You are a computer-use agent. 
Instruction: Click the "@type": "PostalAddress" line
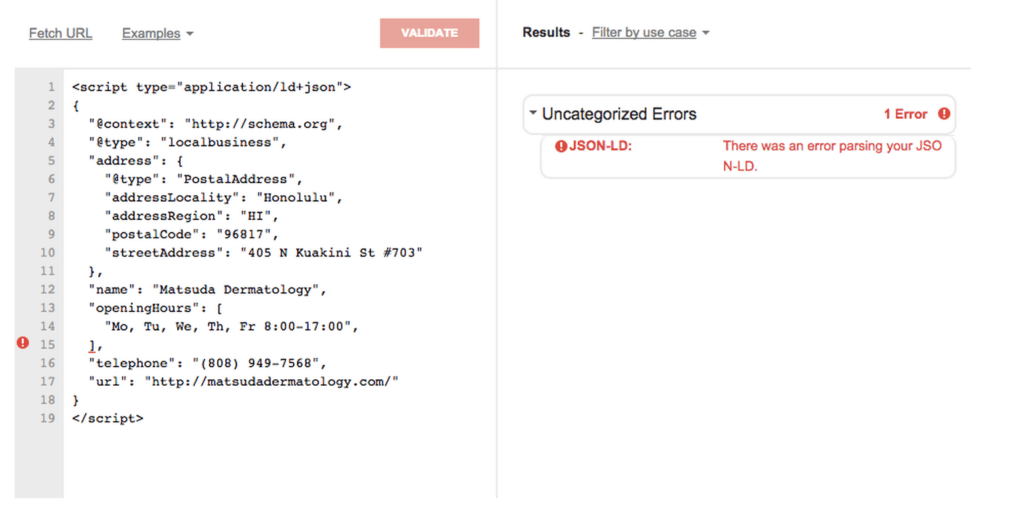tap(204, 179)
